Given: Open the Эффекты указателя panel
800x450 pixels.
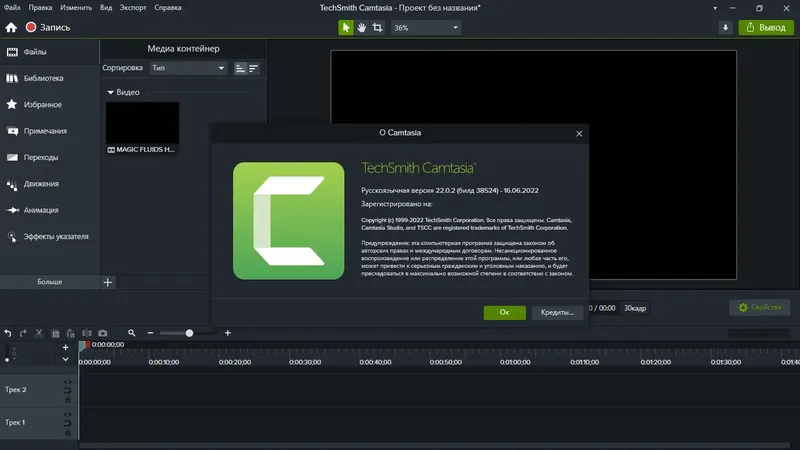Looking at the screenshot, I should pos(49,237).
